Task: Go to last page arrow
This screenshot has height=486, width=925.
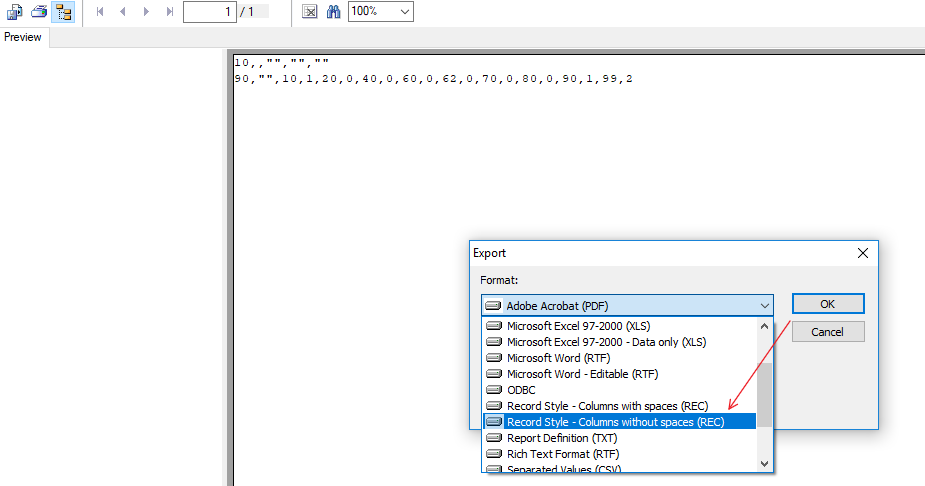Action: 169,12
